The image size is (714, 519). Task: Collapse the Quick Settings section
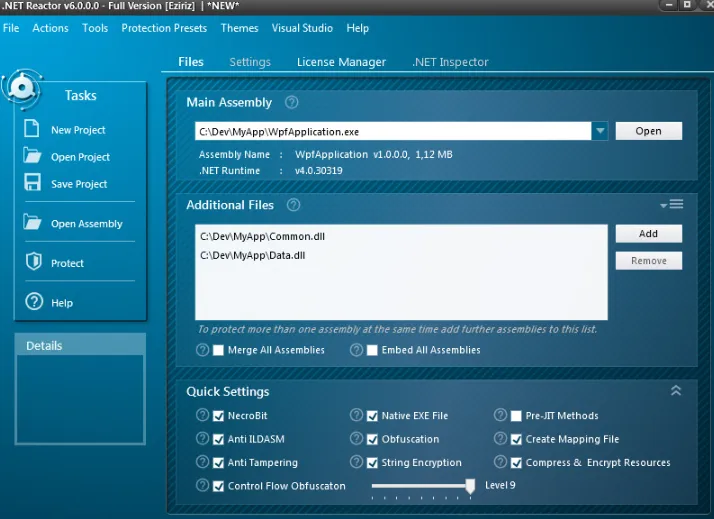(x=676, y=391)
